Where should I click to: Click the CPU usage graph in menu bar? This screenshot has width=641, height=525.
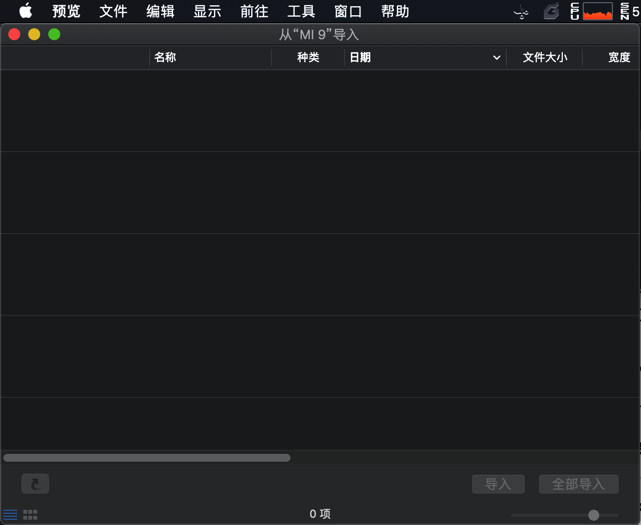(598, 12)
